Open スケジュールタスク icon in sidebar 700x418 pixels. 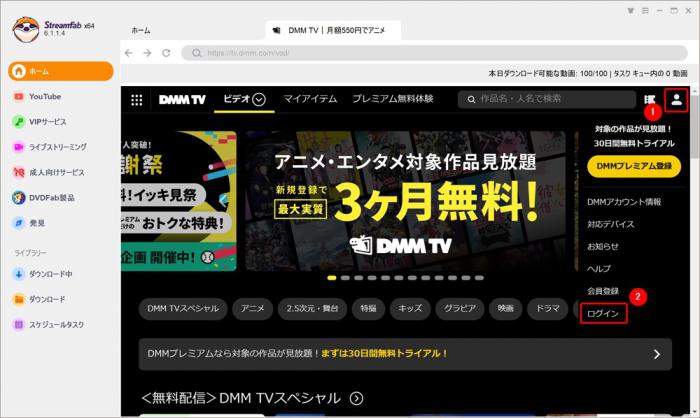point(18,325)
